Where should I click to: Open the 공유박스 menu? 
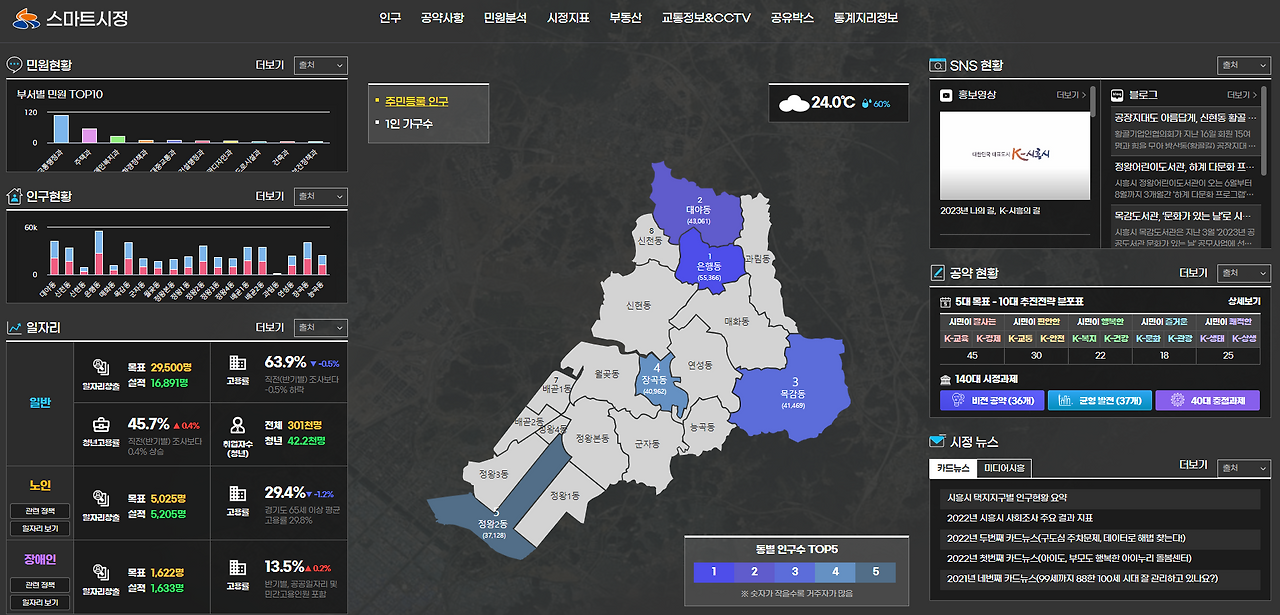click(x=792, y=18)
